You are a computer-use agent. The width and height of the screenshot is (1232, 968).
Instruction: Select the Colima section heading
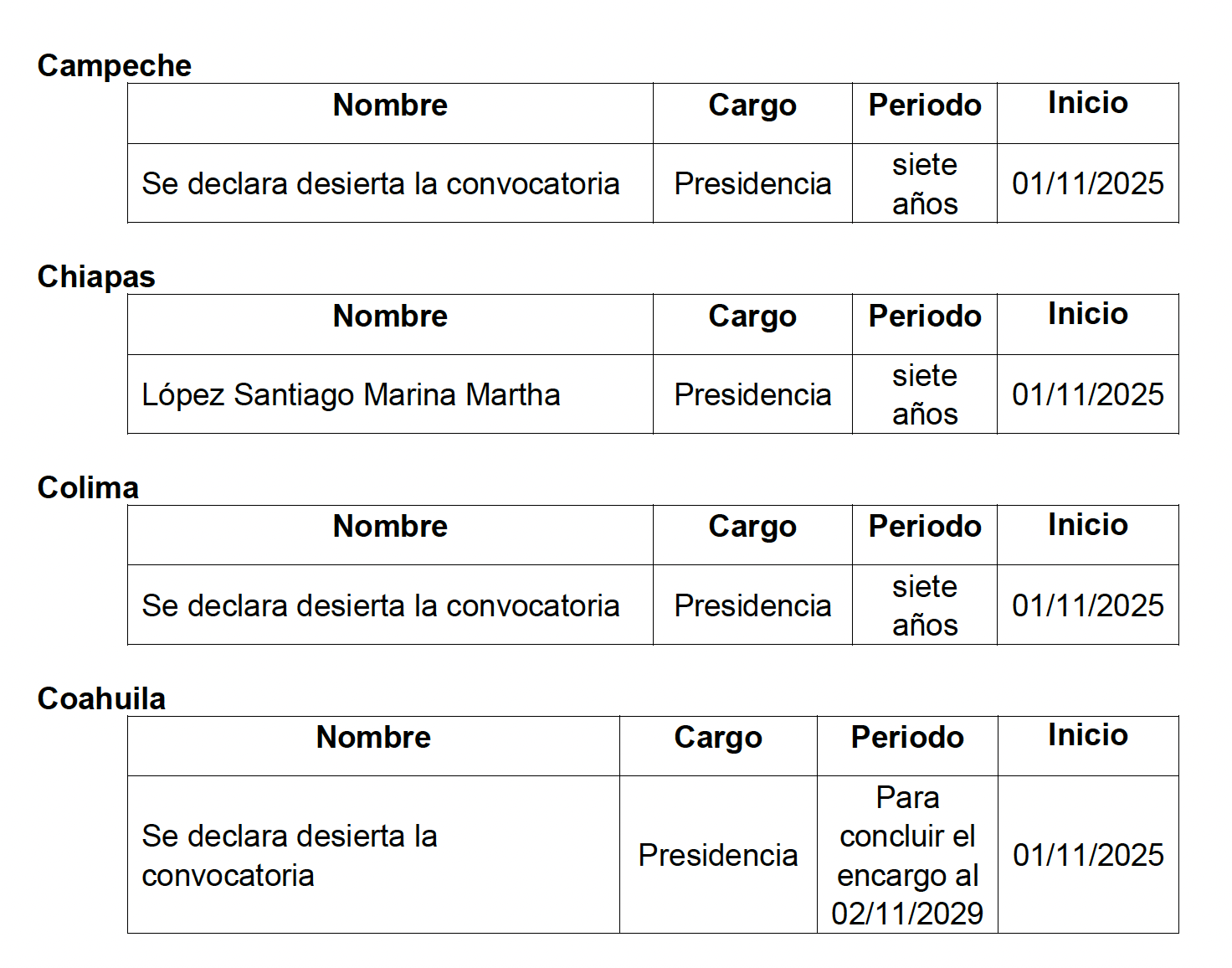(x=88, y=487)
